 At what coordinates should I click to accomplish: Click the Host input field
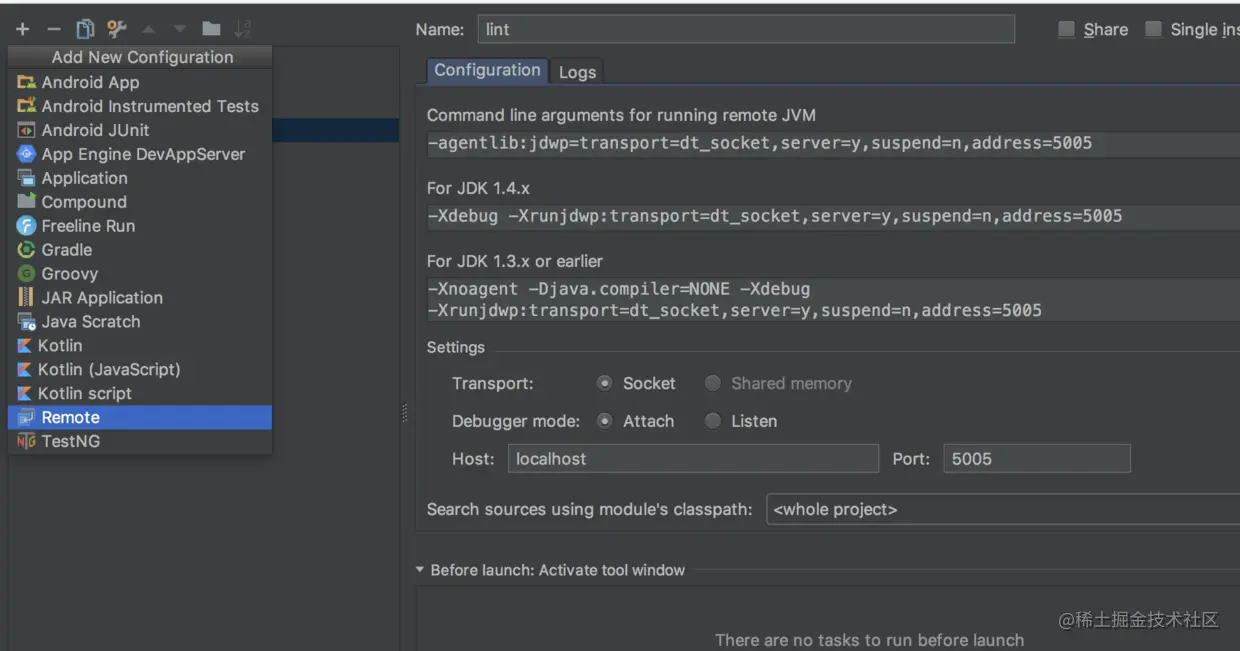click(693, 459)
